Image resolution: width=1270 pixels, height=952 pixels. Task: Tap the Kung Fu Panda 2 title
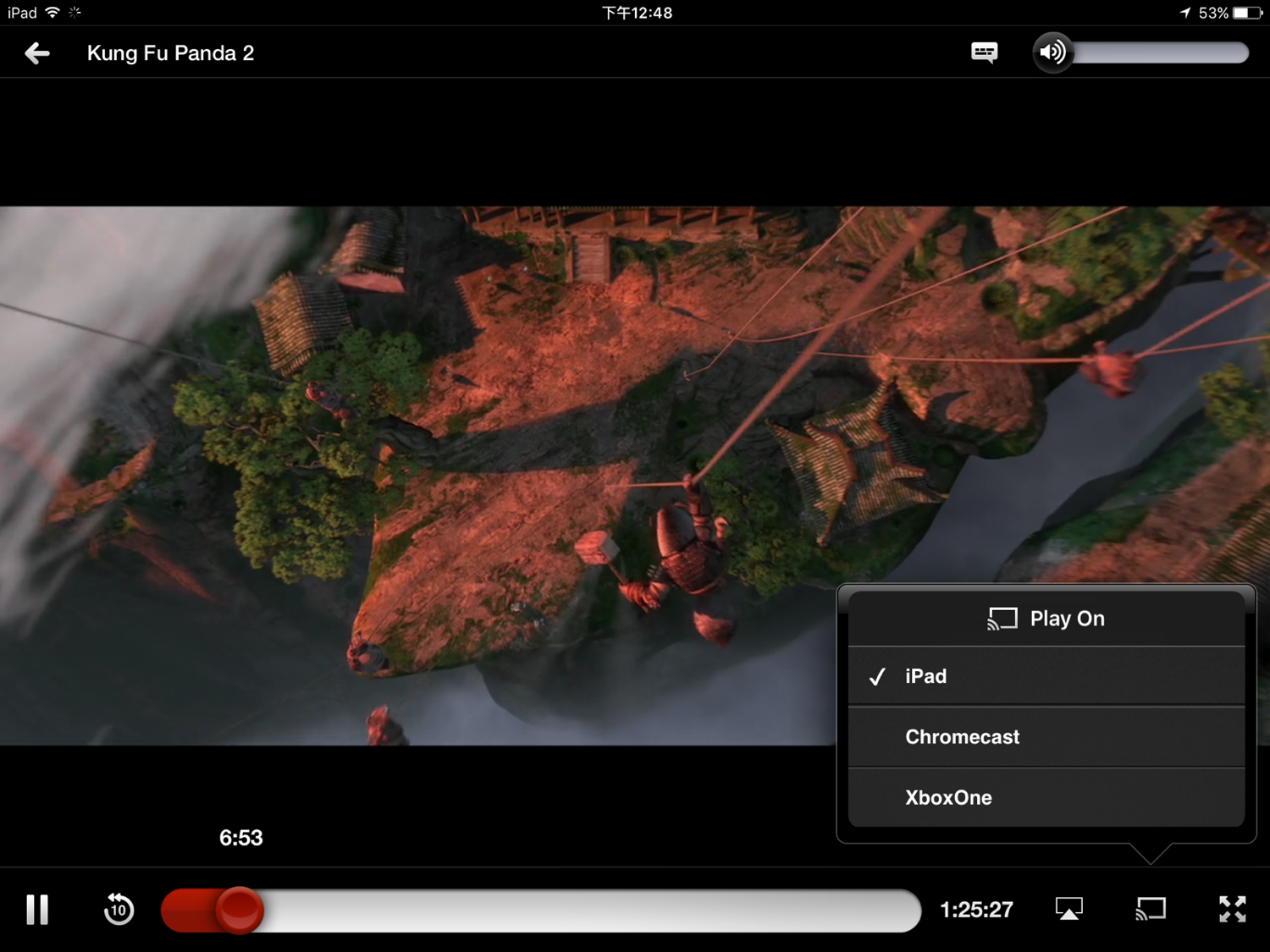pyautogui.click(x=170, y=53)
